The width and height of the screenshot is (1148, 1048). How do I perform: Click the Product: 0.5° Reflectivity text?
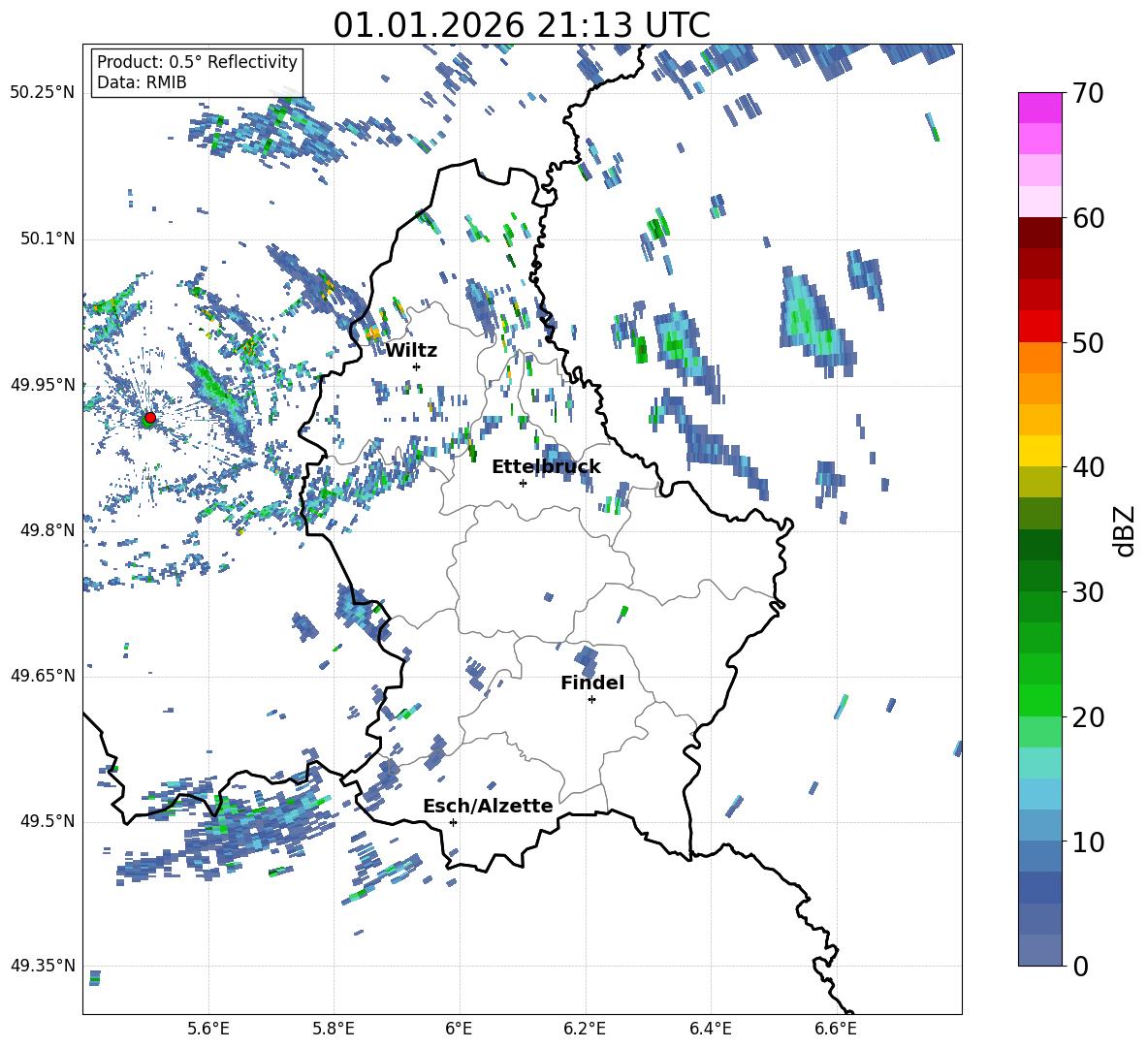click(197, 62)
